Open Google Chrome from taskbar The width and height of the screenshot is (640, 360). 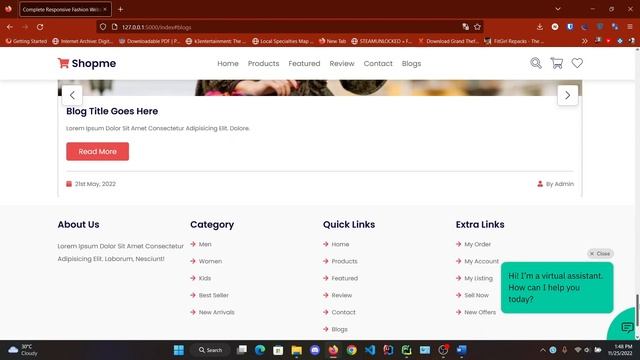pyautogui.click(x=351, y=350)
